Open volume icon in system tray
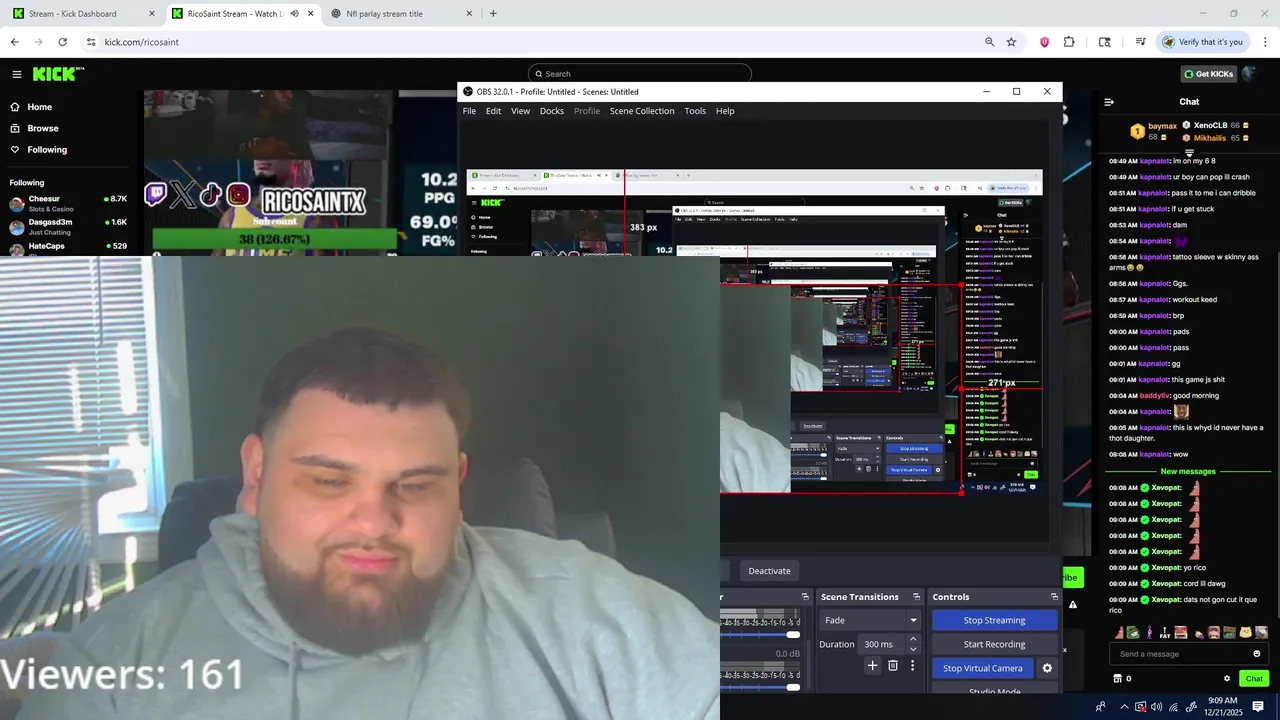The width and height of the screenshot is (1280, 720). click(x=1157, y=707)
